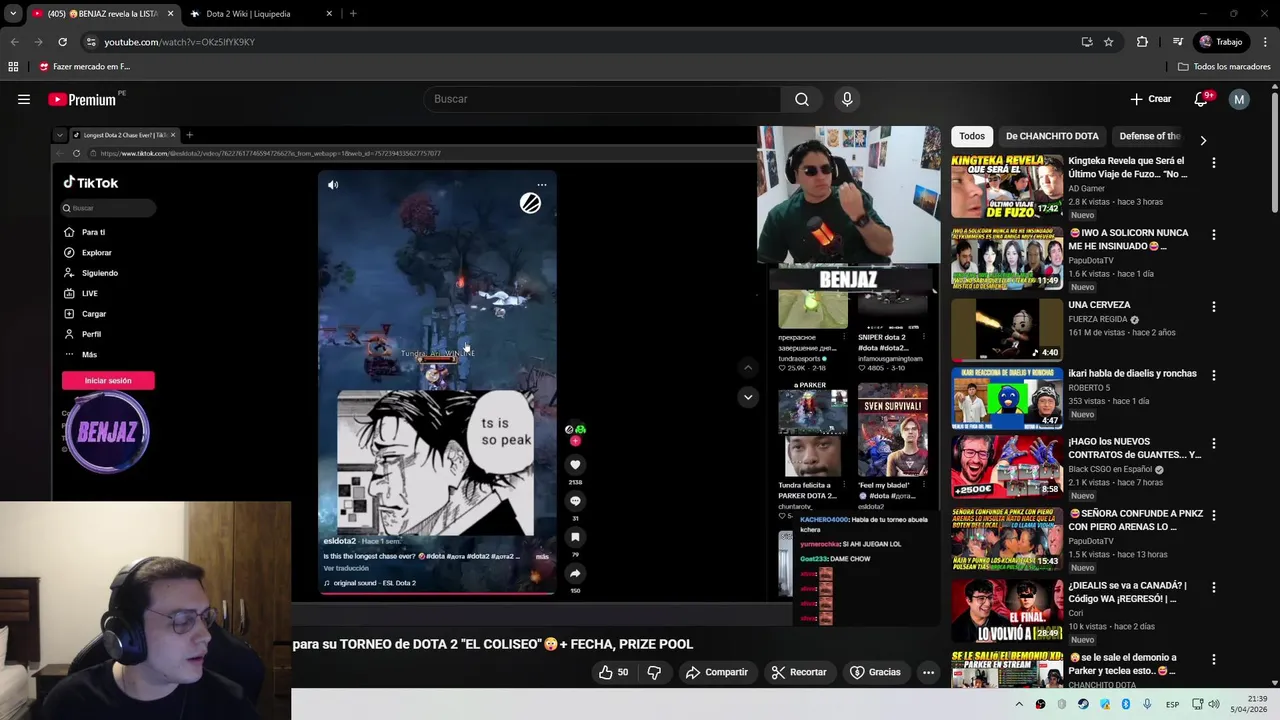Click install/cast icon in address bar
The height and width of the screenshot is (720, 1280).
coord(1087,42)
